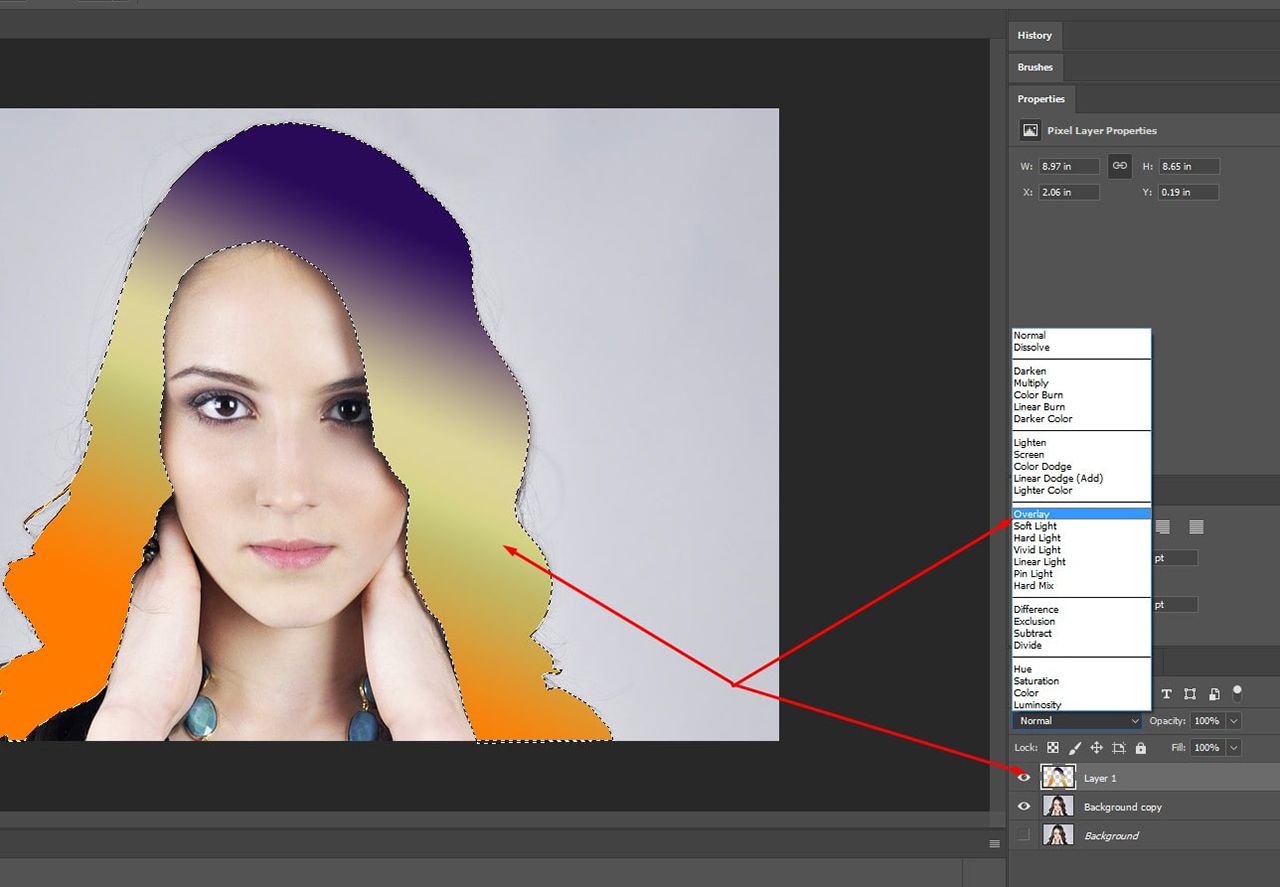This screenshot has width=1280, height=887.
Task: Click the Pixel Layer Properties panel icon
Action: 1030,130
